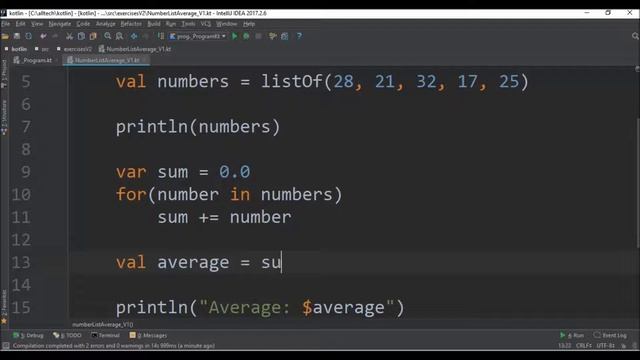This screenshot has height=360, width=640.
Task: Click the editor vertical scrollbar
Action: point(637,184)
